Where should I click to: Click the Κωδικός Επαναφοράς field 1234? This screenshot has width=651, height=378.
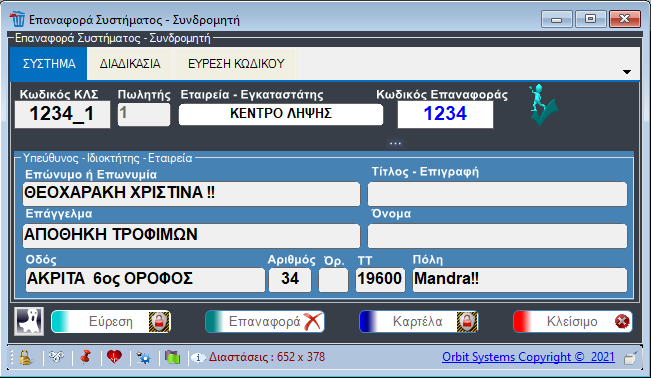445,114
